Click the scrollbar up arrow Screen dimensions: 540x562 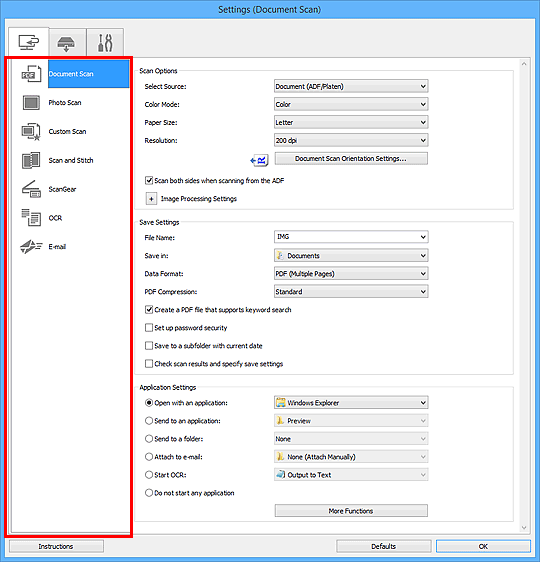click(524, 64)
